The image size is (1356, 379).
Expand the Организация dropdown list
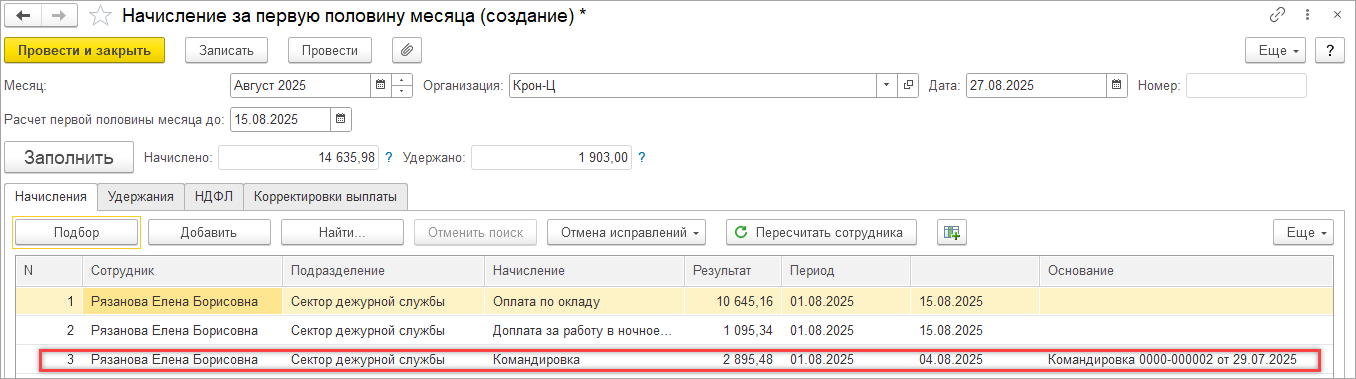pyautogui.click(x=887, y=86)
